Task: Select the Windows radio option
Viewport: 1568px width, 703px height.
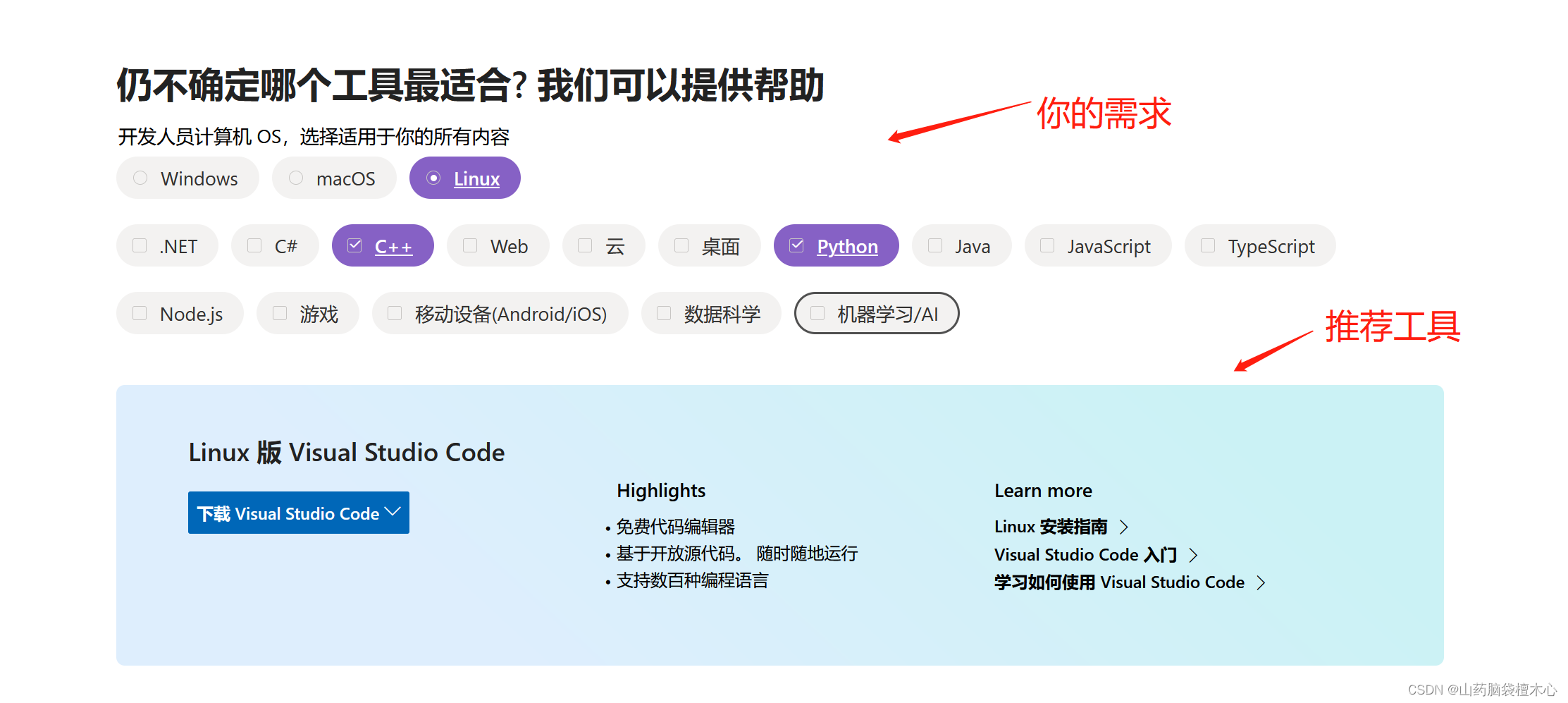Action: click(187, 178)
